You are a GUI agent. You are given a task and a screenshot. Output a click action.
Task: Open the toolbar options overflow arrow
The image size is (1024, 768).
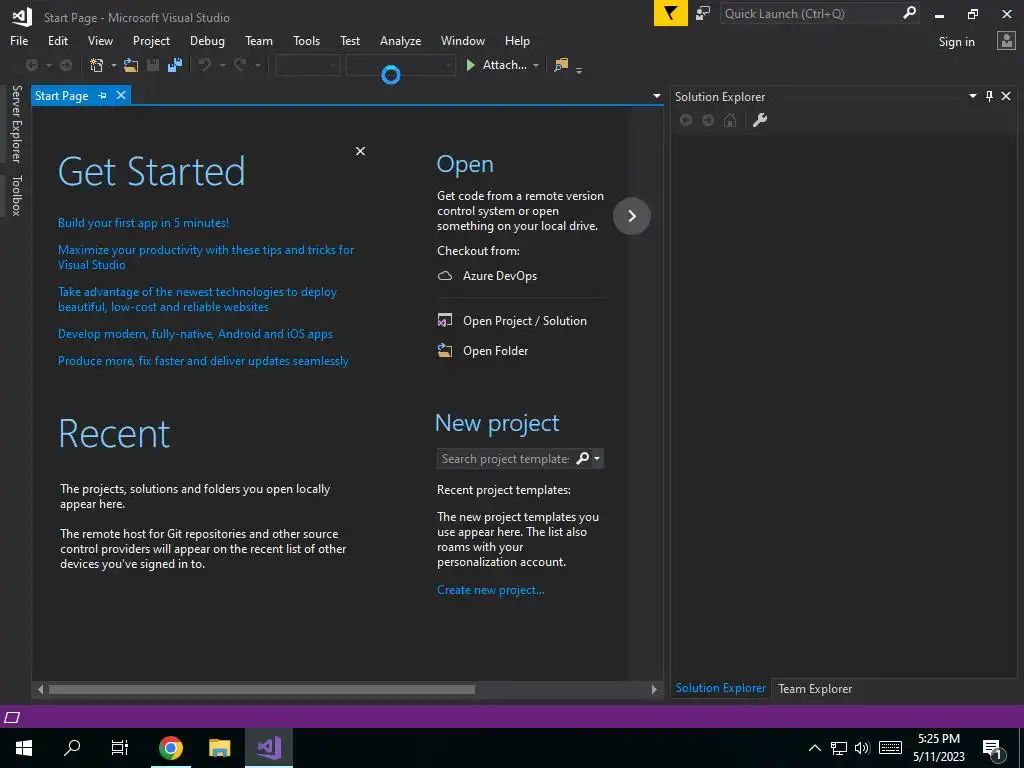click(x=579, y=69)
